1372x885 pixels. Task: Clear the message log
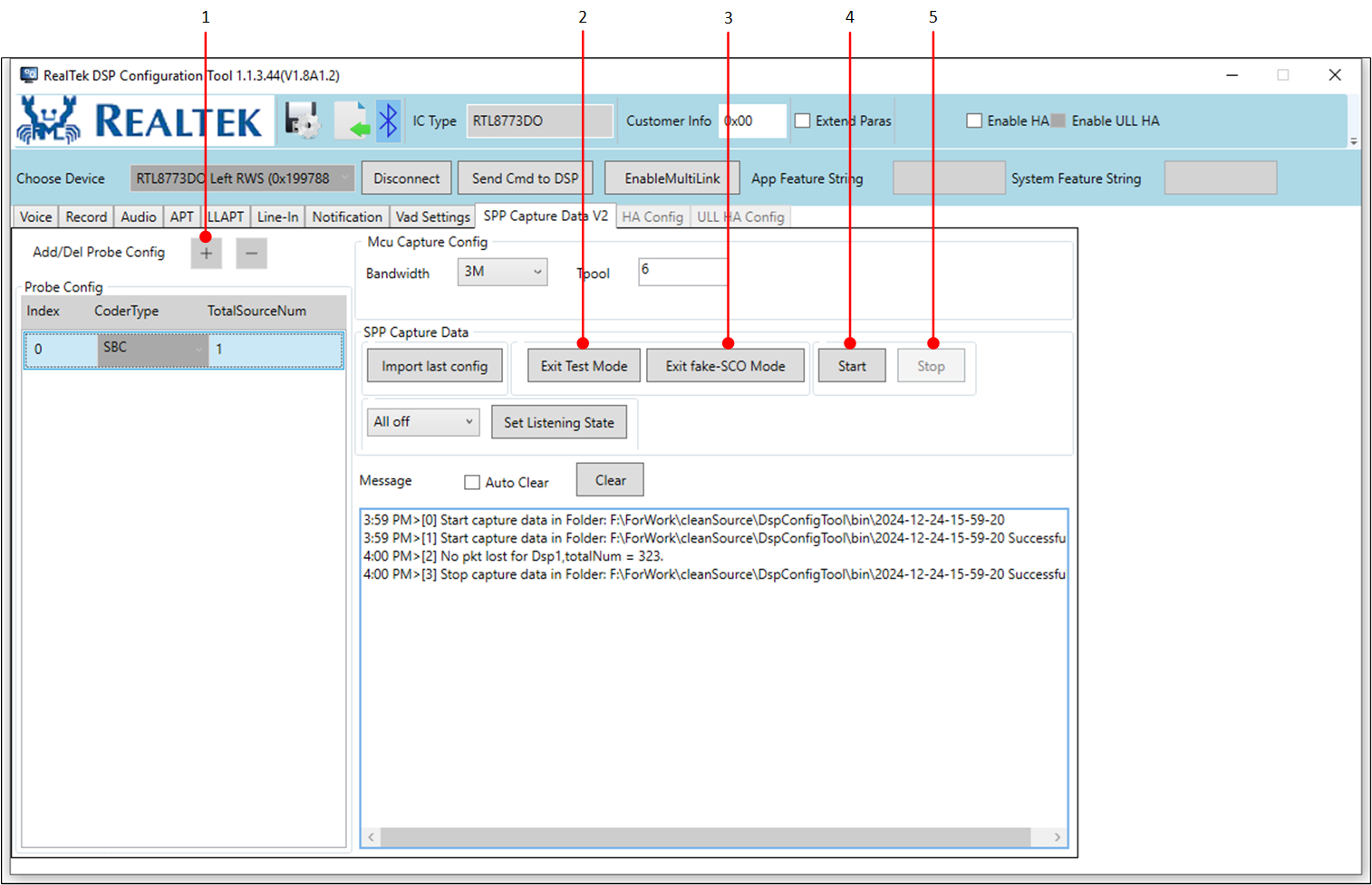pos(610,480)
